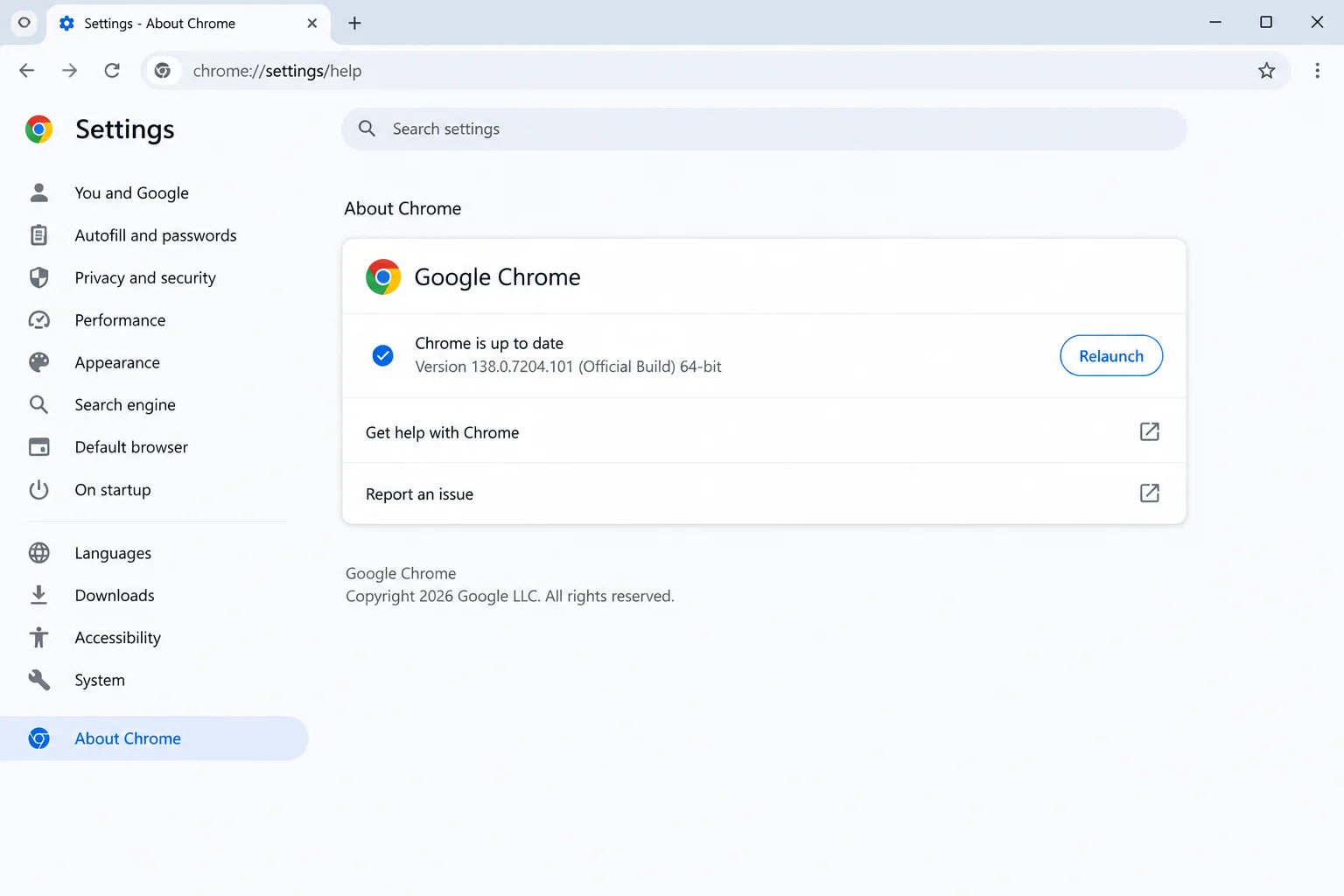This screenshot has width=1344, height=896.
Task: Click the Default browser window icon
Action: click(39, 447)
